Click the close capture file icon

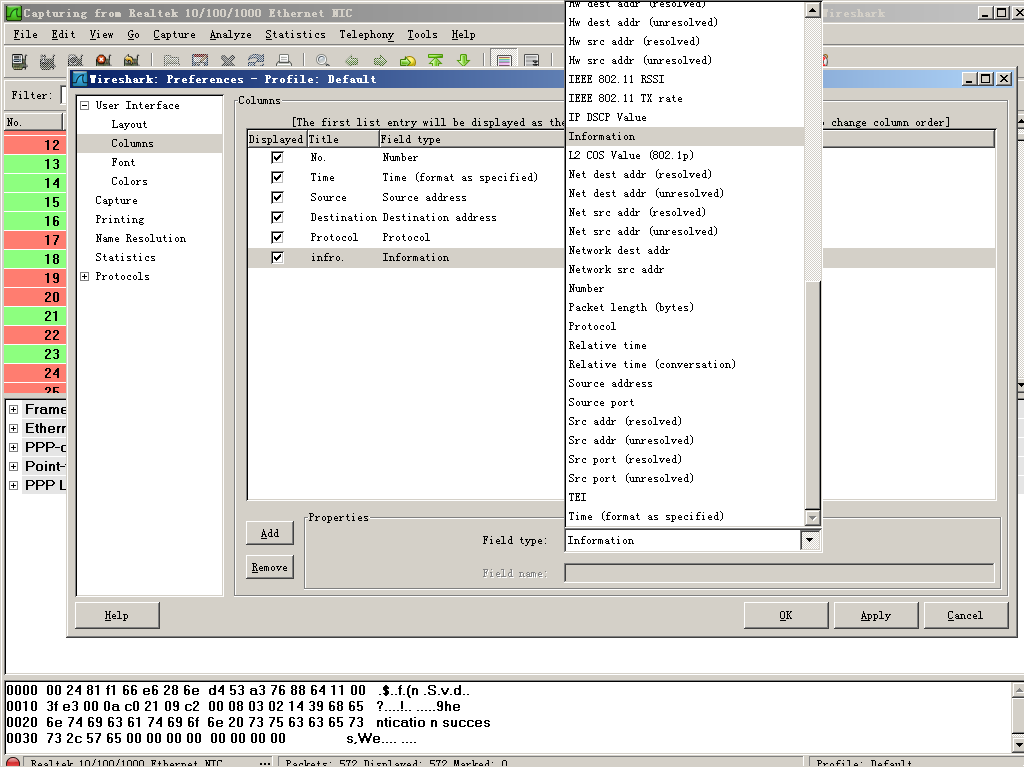[x=227, y=61]
